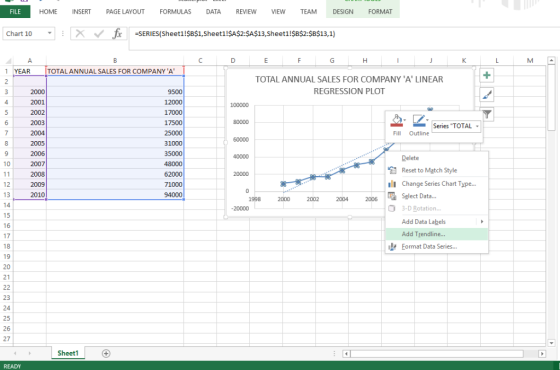
Task: Open the Chart Elements plus button
Action: (486, 76)
